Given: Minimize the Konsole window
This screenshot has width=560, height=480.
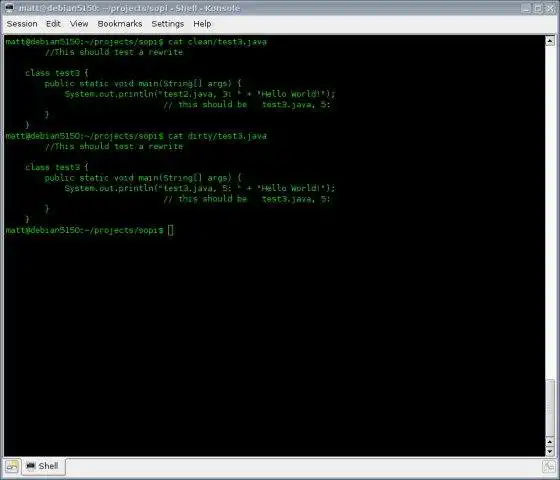Looking at the screenshot, I should pos(526,8).
